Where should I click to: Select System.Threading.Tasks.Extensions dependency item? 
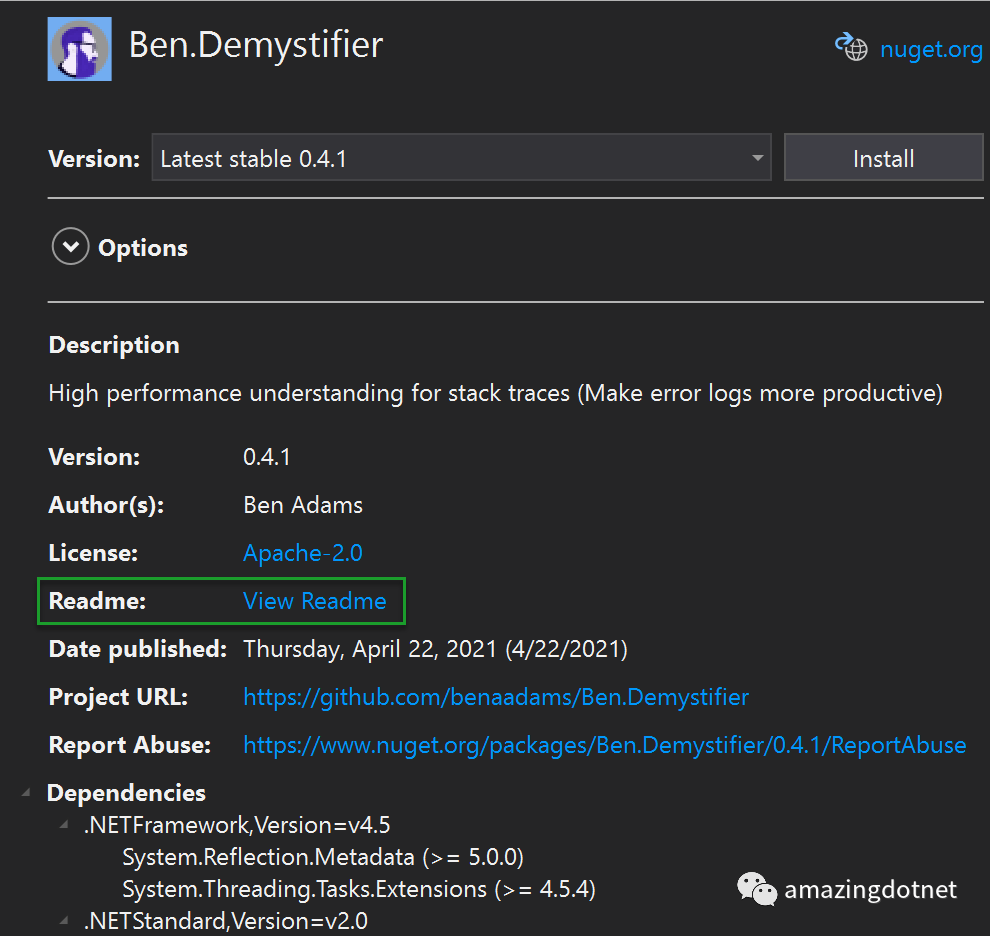tap(359, 889)
